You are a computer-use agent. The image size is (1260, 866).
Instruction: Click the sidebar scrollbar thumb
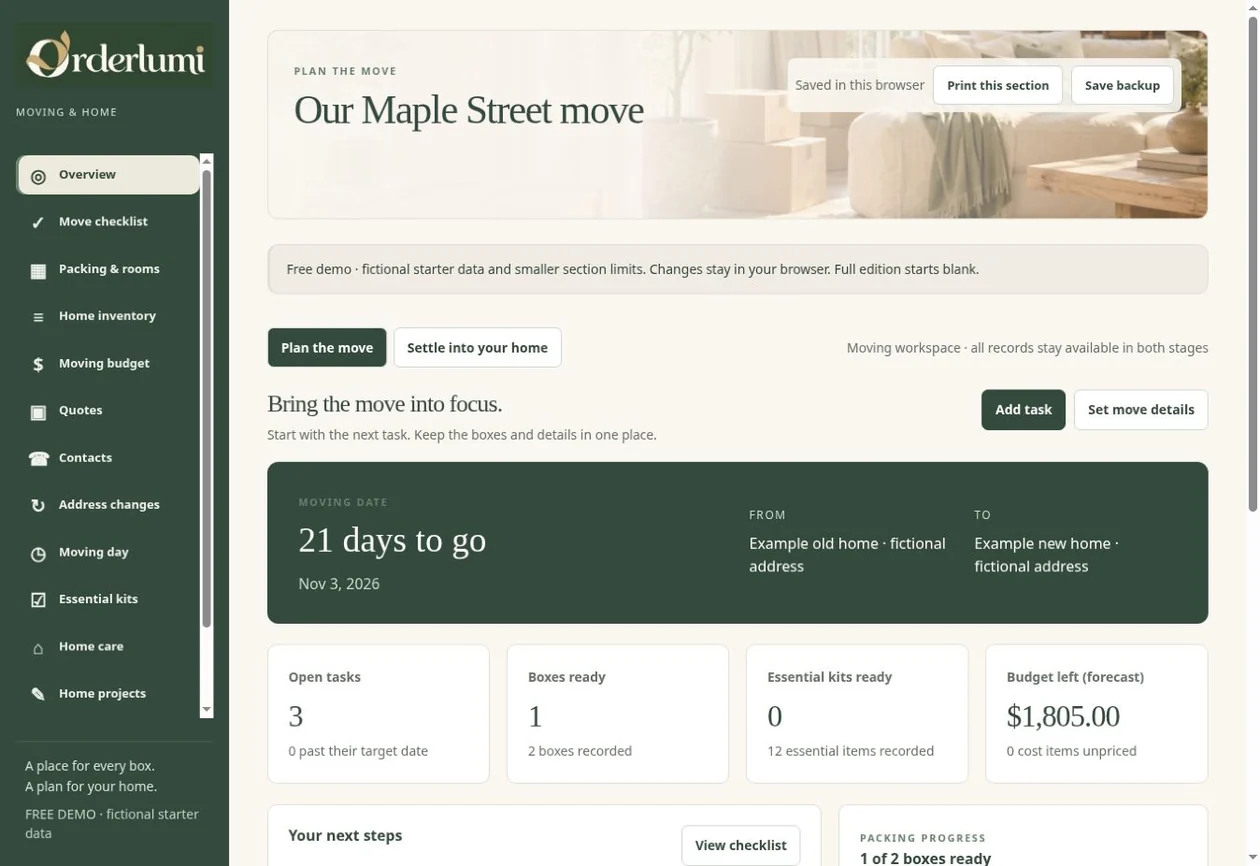pyautogui.click(x=207, y=398)
